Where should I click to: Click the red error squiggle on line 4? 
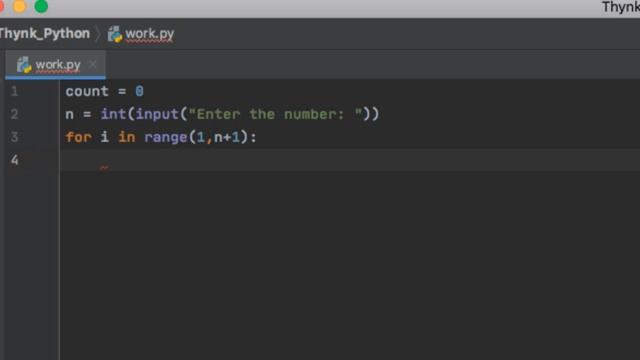point(104,167)
